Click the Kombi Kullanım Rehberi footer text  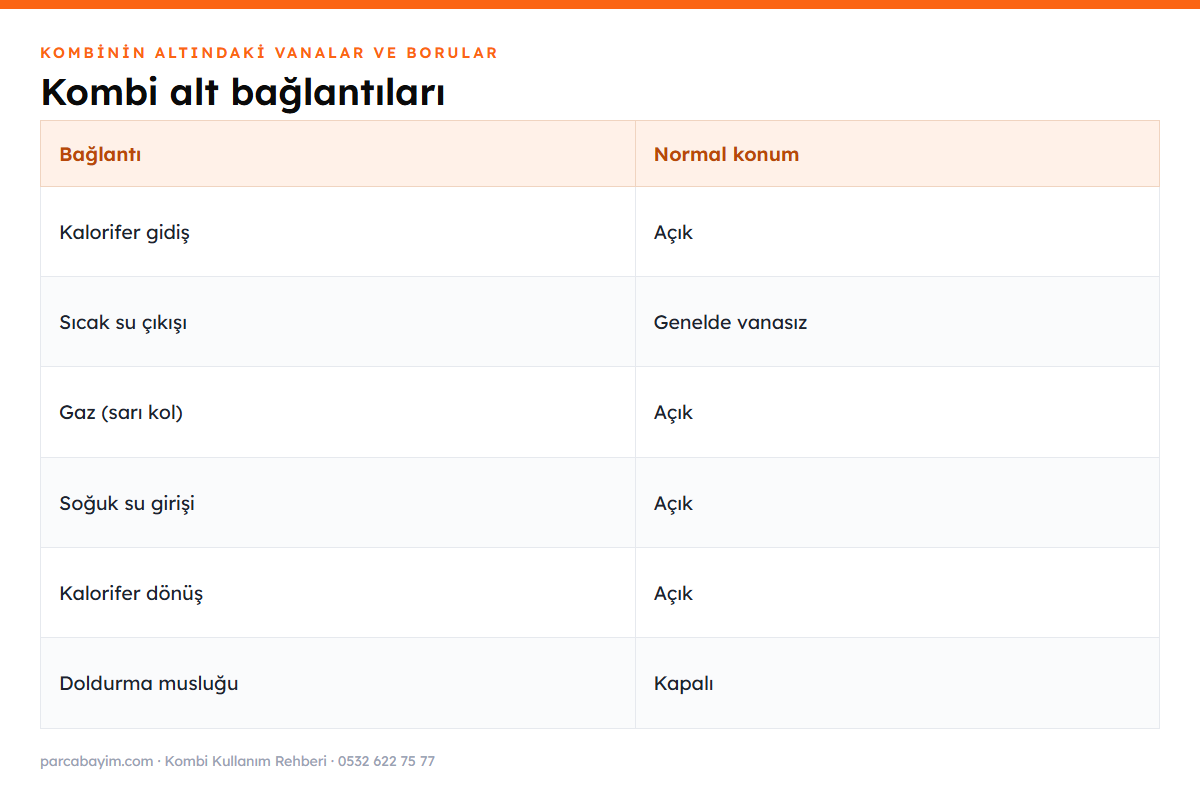coord(246,761)
